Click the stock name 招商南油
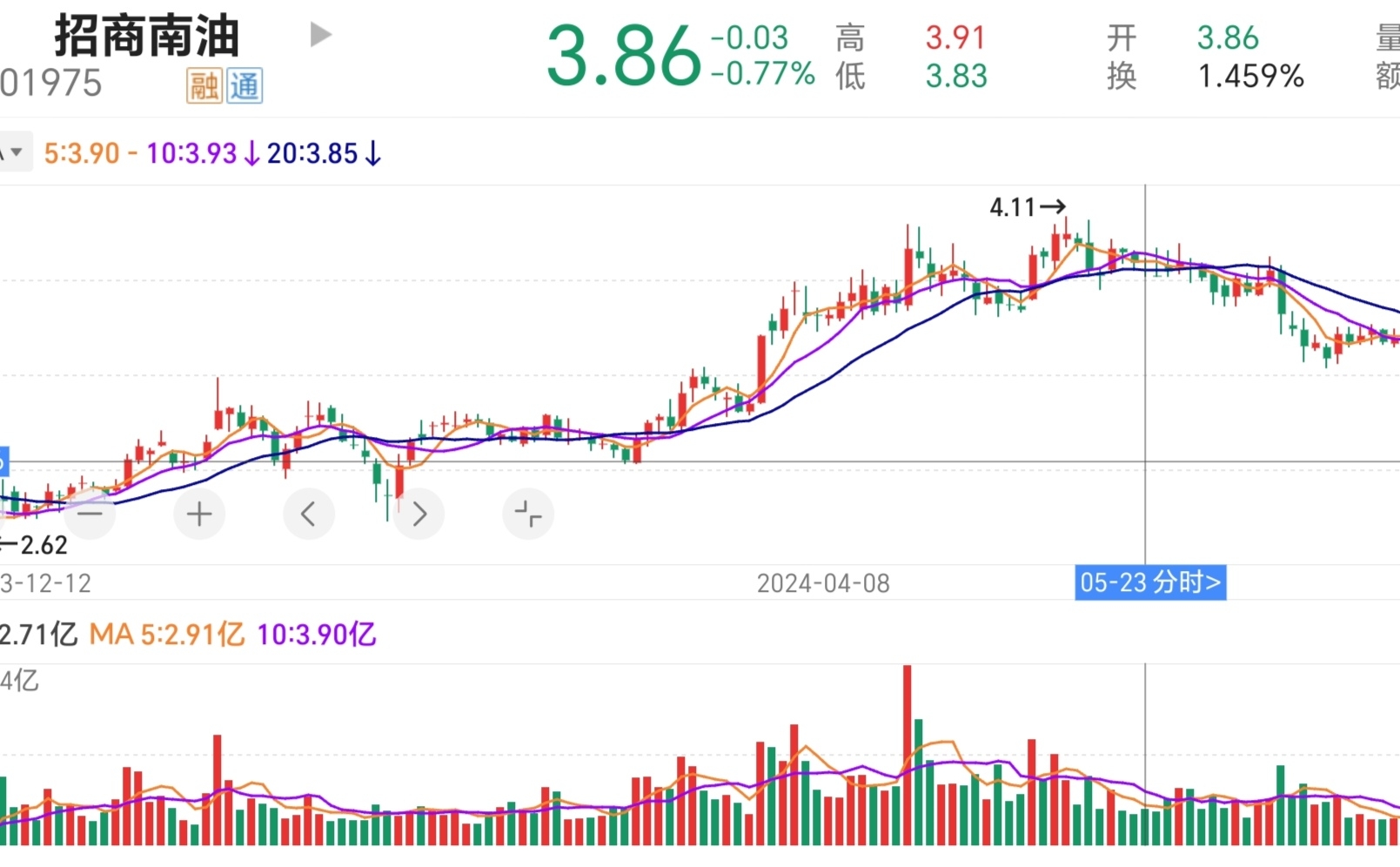Screen dimensions: 1400x867 point(147,36)
